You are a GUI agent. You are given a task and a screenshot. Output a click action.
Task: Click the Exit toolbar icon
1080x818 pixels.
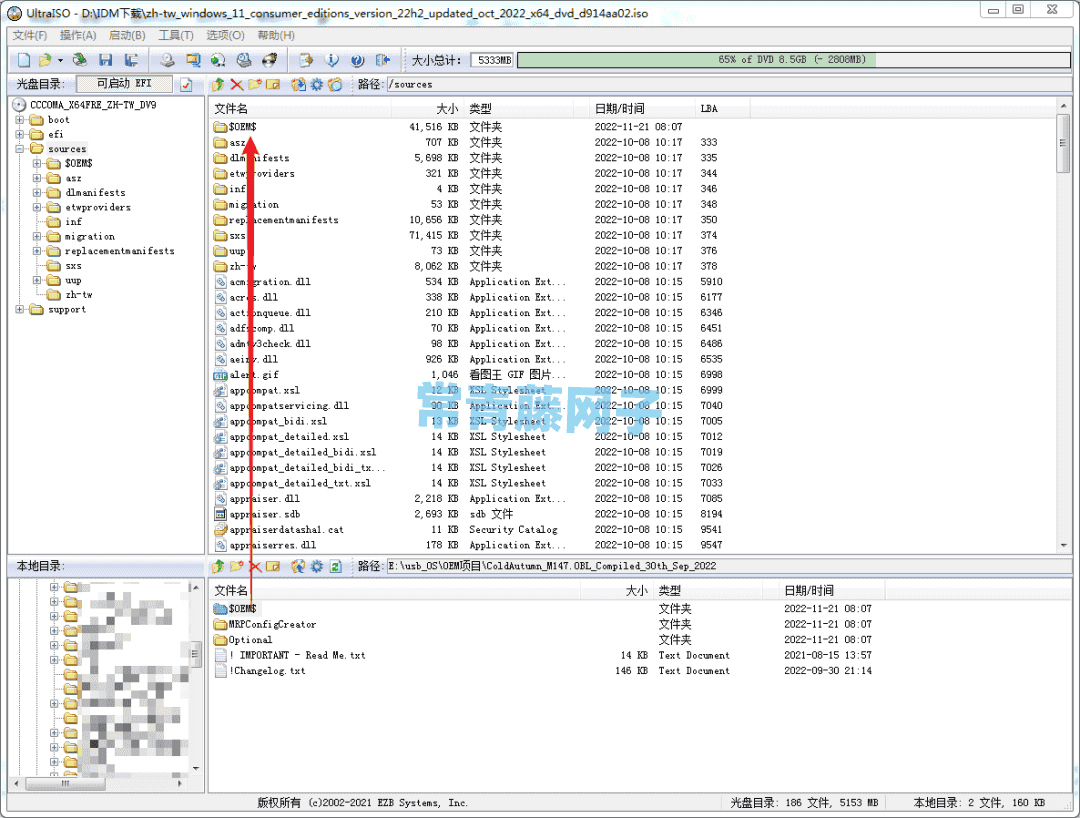pos(383,61)
